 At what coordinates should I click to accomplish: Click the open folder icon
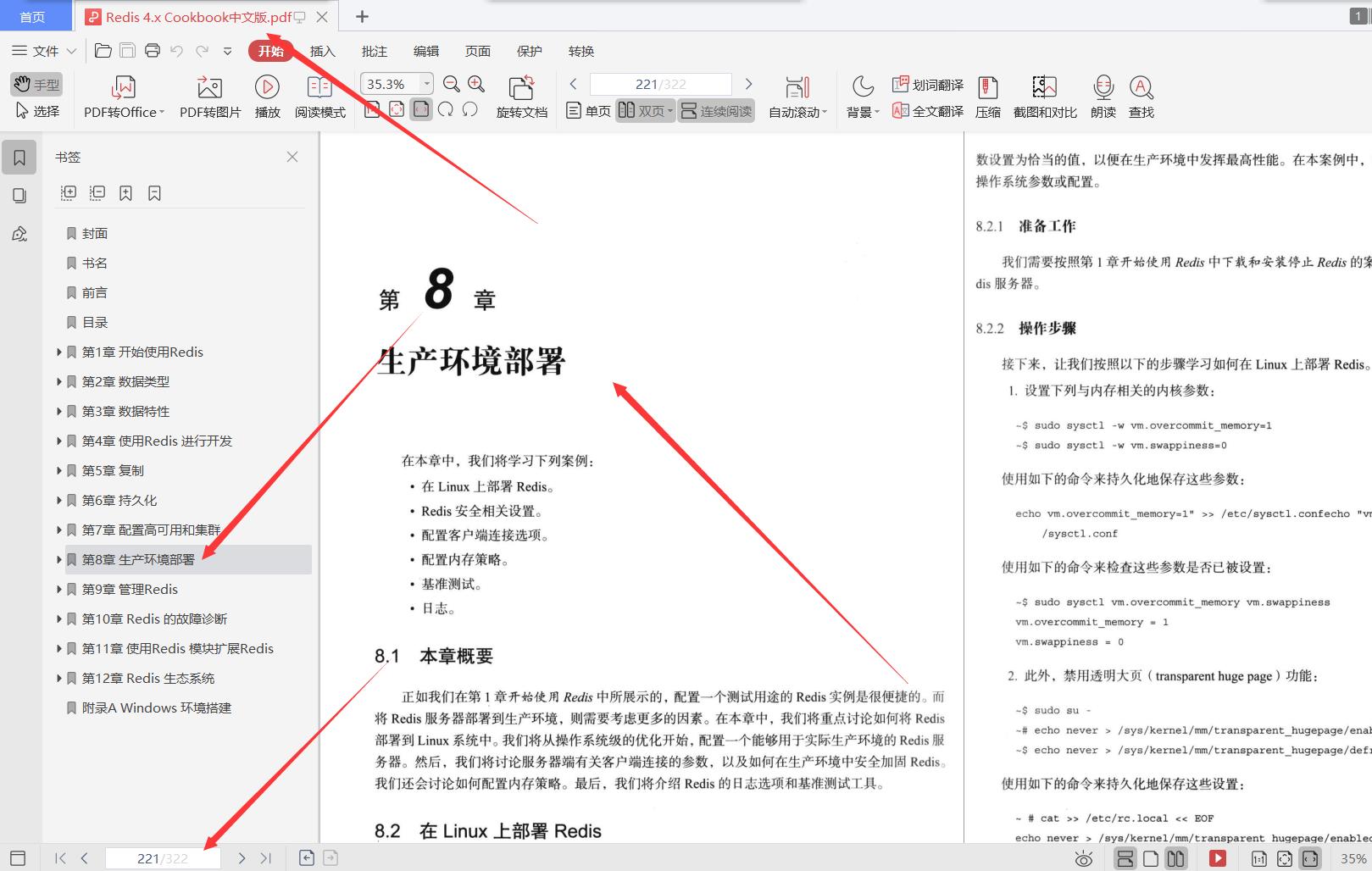click(x=103, y=51)
